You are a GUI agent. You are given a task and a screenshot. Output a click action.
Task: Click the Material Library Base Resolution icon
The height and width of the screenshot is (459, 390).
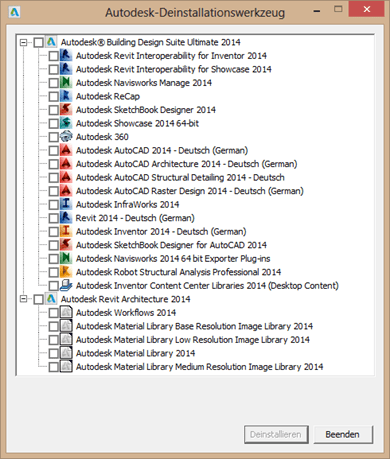[x=66, y=326]
